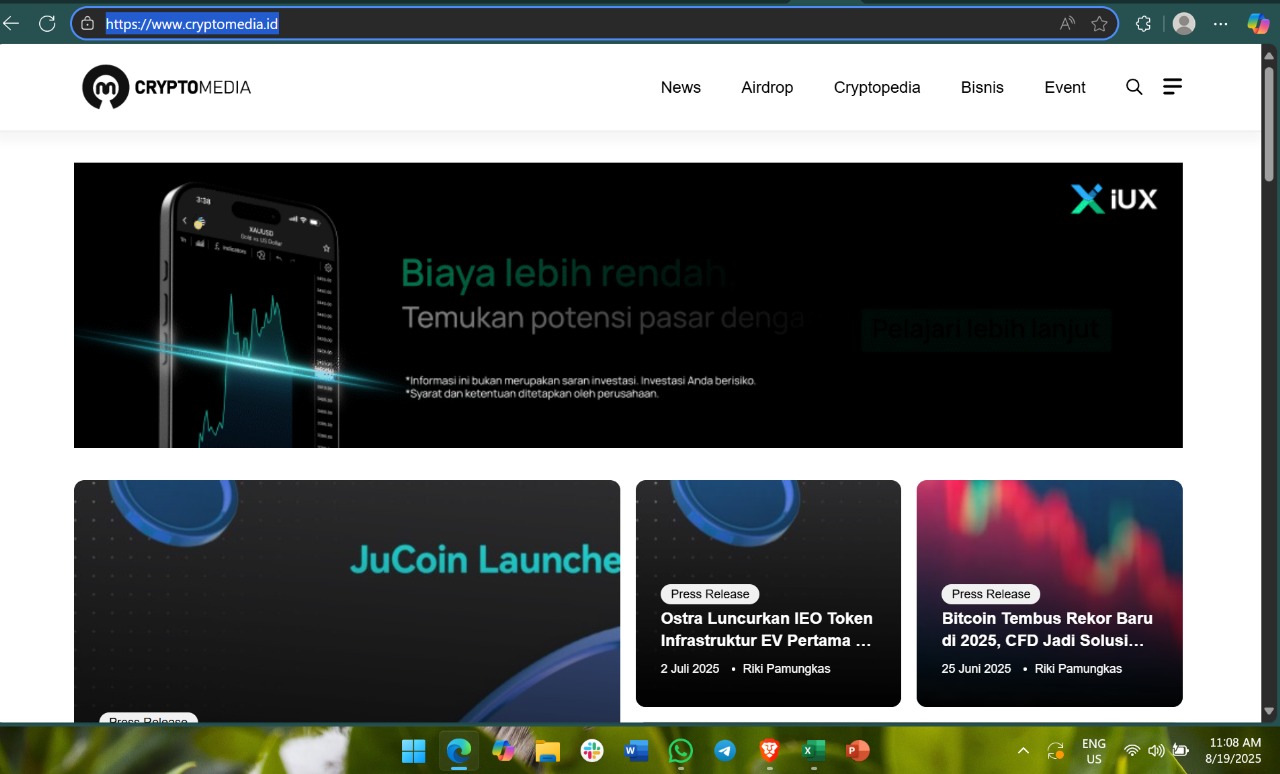Open the Airdrop menu item

[767, 87]
